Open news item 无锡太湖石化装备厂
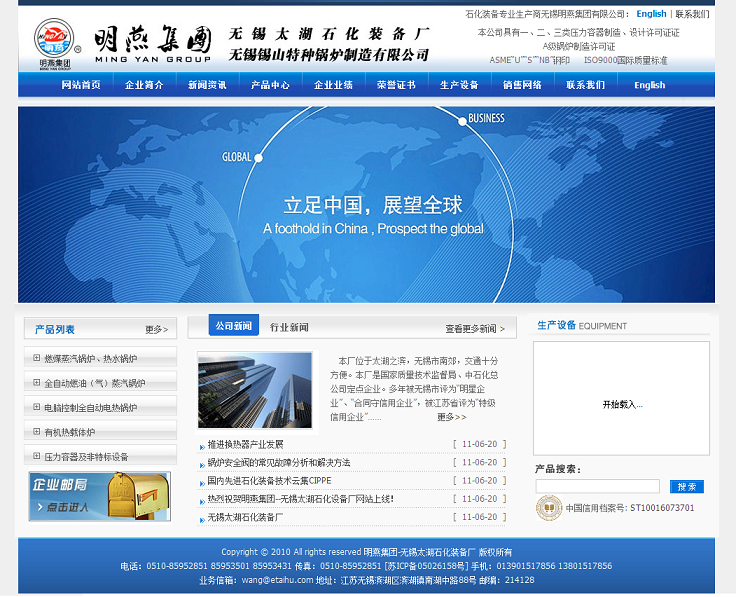The image size is (736, 597). [x=245, y=517]
